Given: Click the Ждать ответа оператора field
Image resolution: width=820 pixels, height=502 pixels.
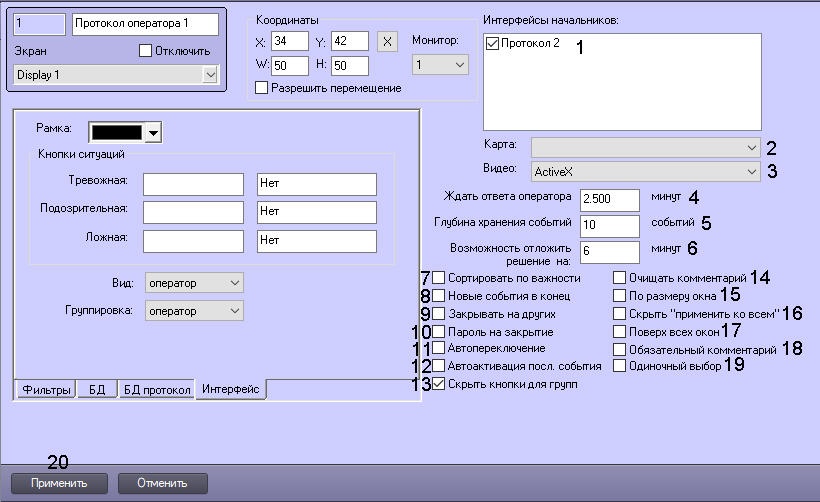Looking at the screenshot, I should click(608, 197).
